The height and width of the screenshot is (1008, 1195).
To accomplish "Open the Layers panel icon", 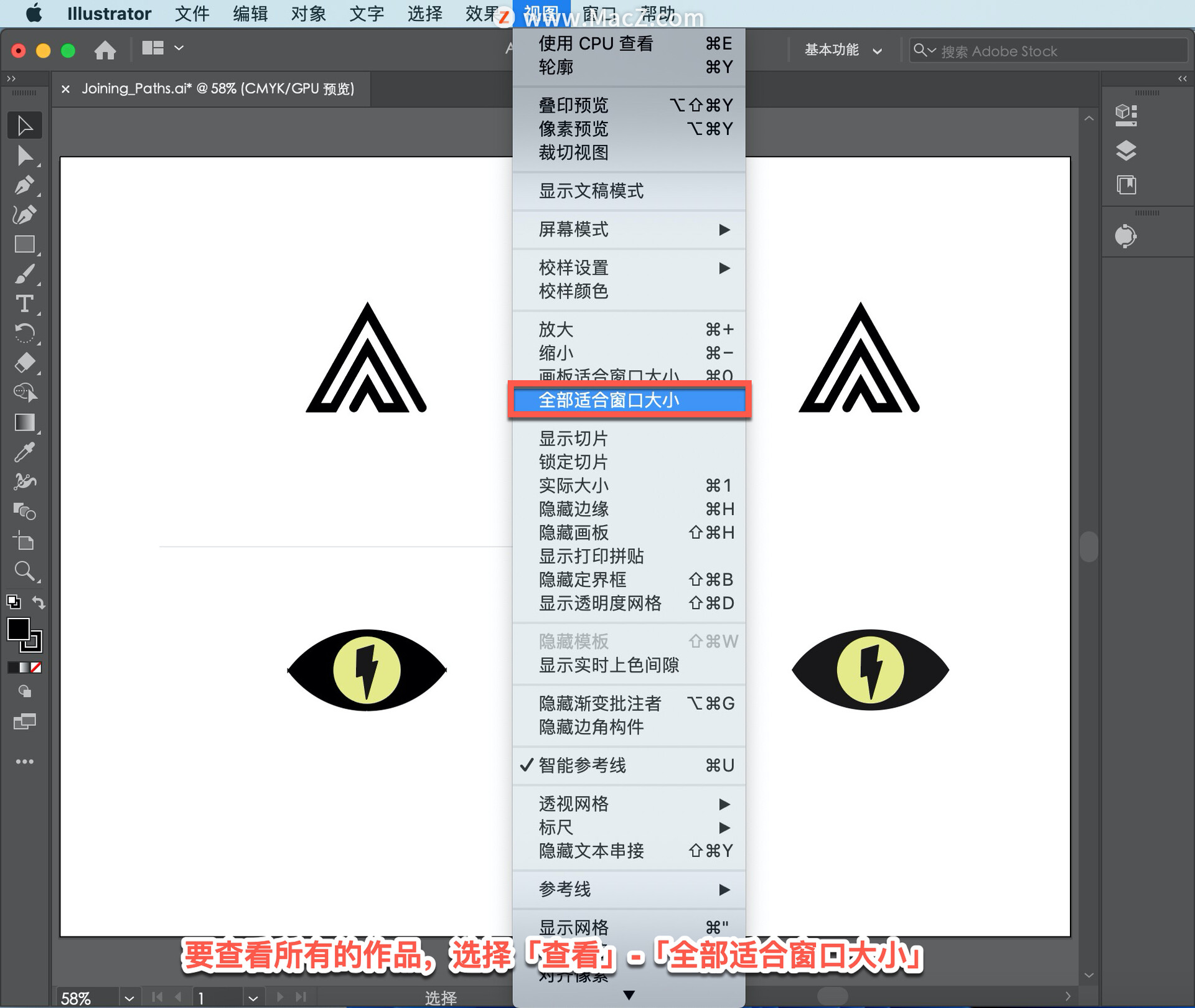I will coord(1126,151).
